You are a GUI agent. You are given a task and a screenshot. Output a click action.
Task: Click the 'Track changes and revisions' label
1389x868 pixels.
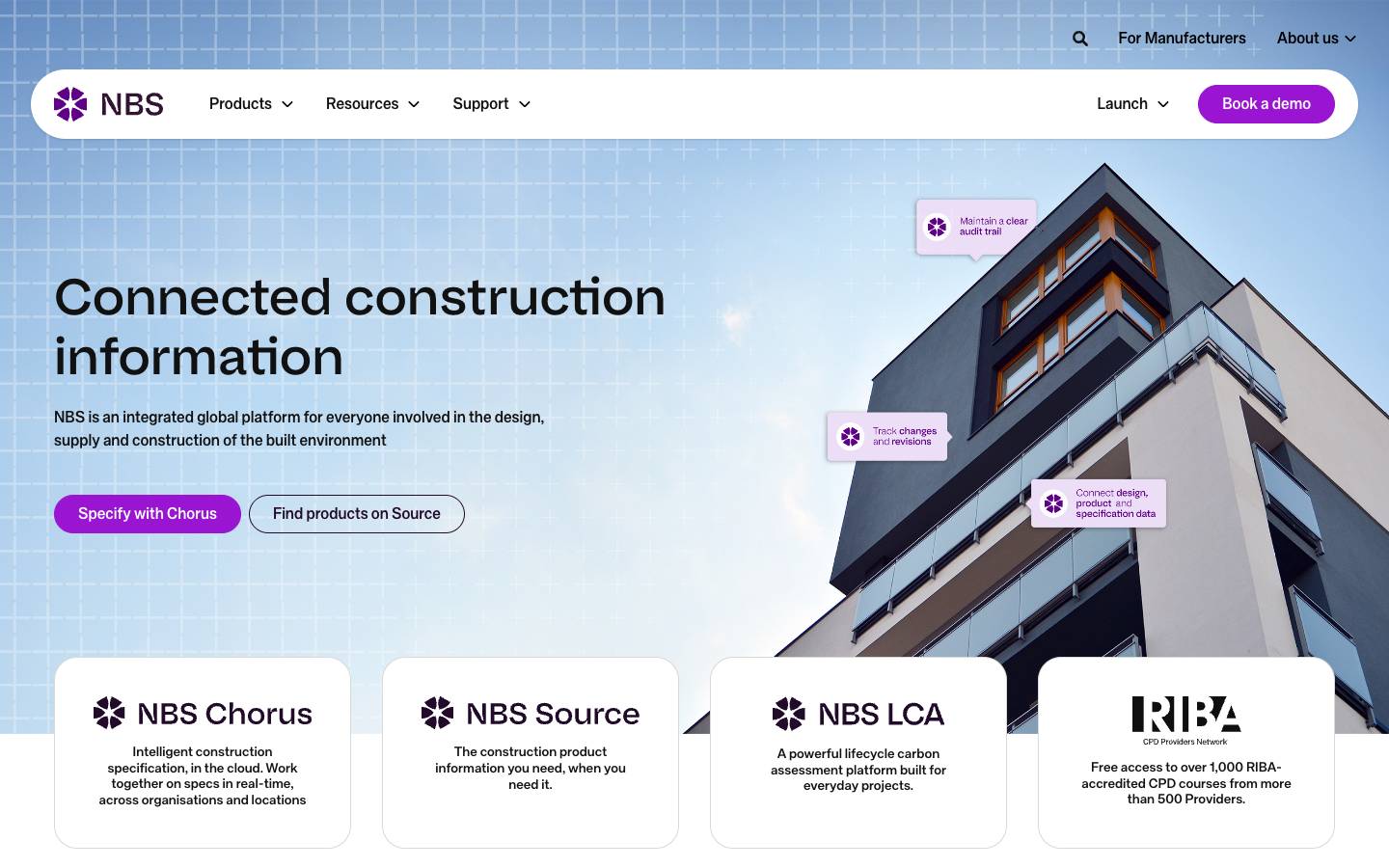(905, 437)
